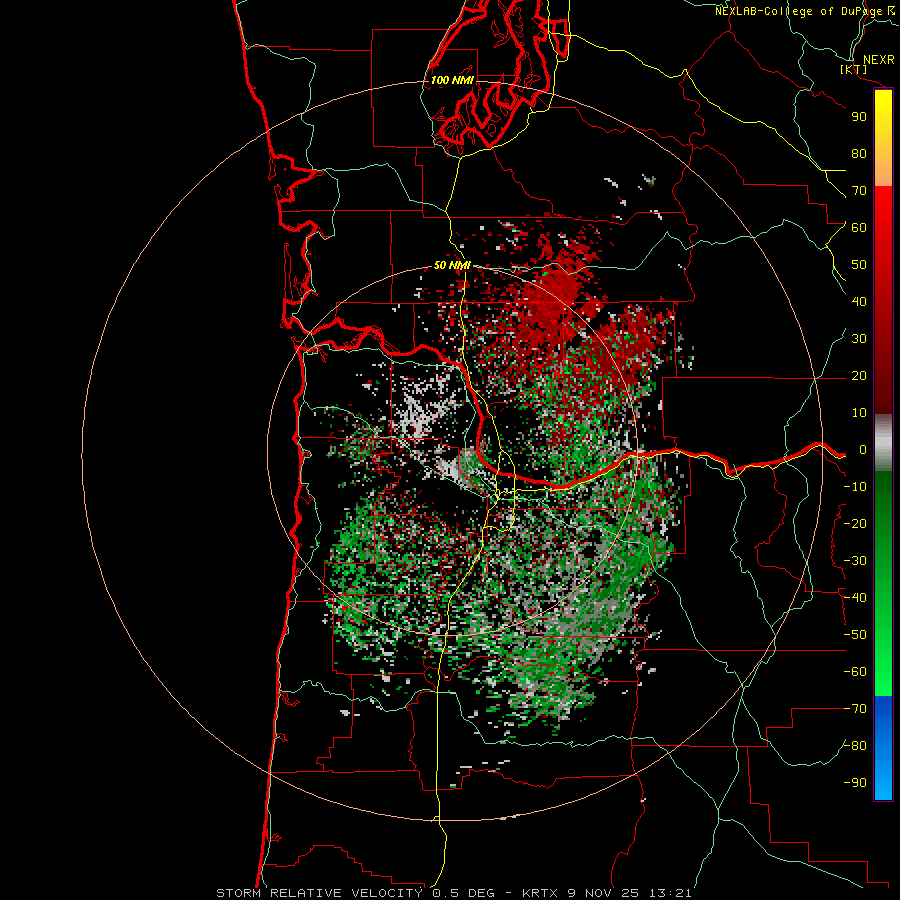
Task: Click the 9 NOV 25 date text
Action: click(604, 893)
